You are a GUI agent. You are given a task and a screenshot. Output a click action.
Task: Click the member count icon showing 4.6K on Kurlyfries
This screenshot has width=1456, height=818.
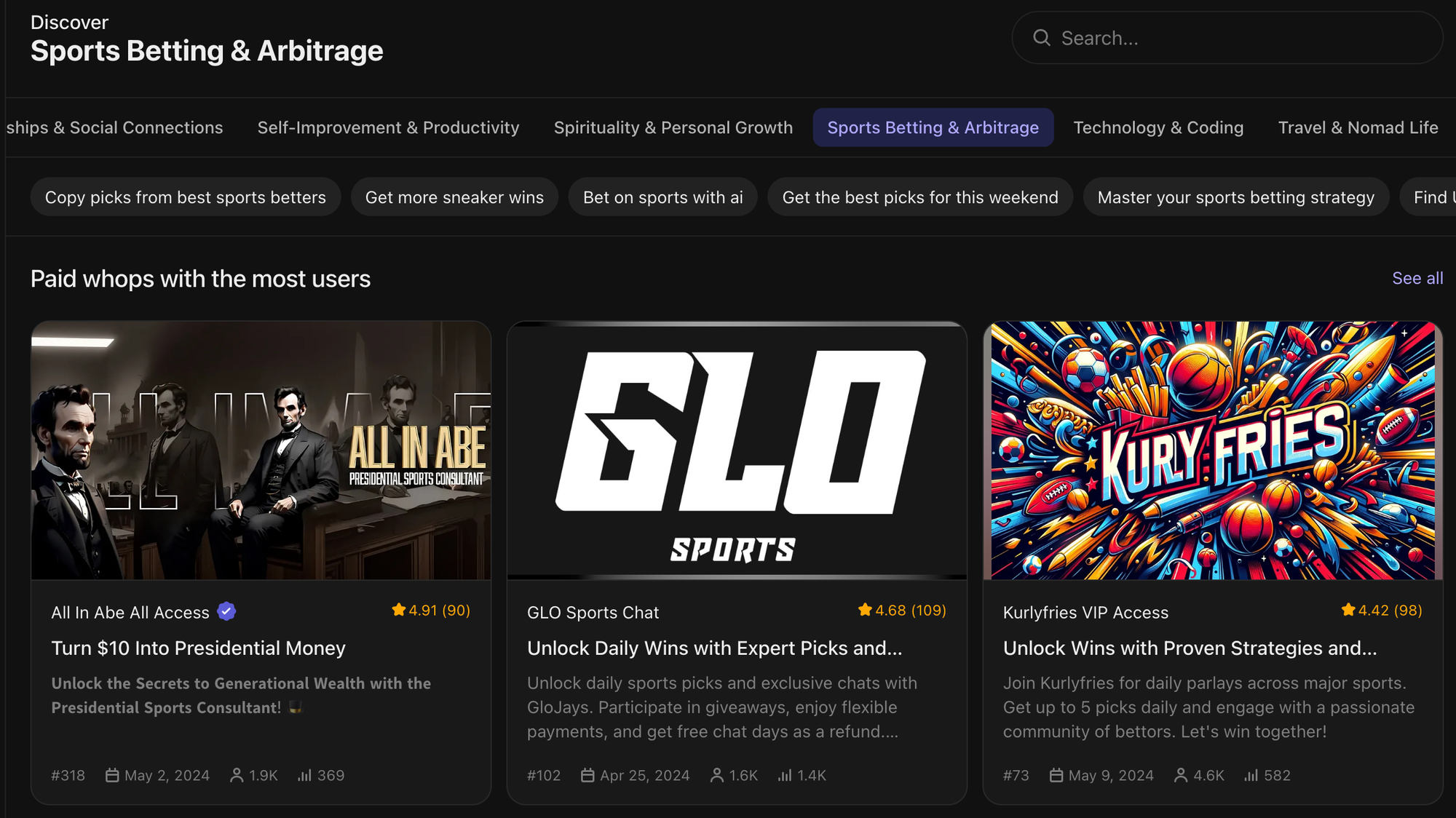[1181, 776]
